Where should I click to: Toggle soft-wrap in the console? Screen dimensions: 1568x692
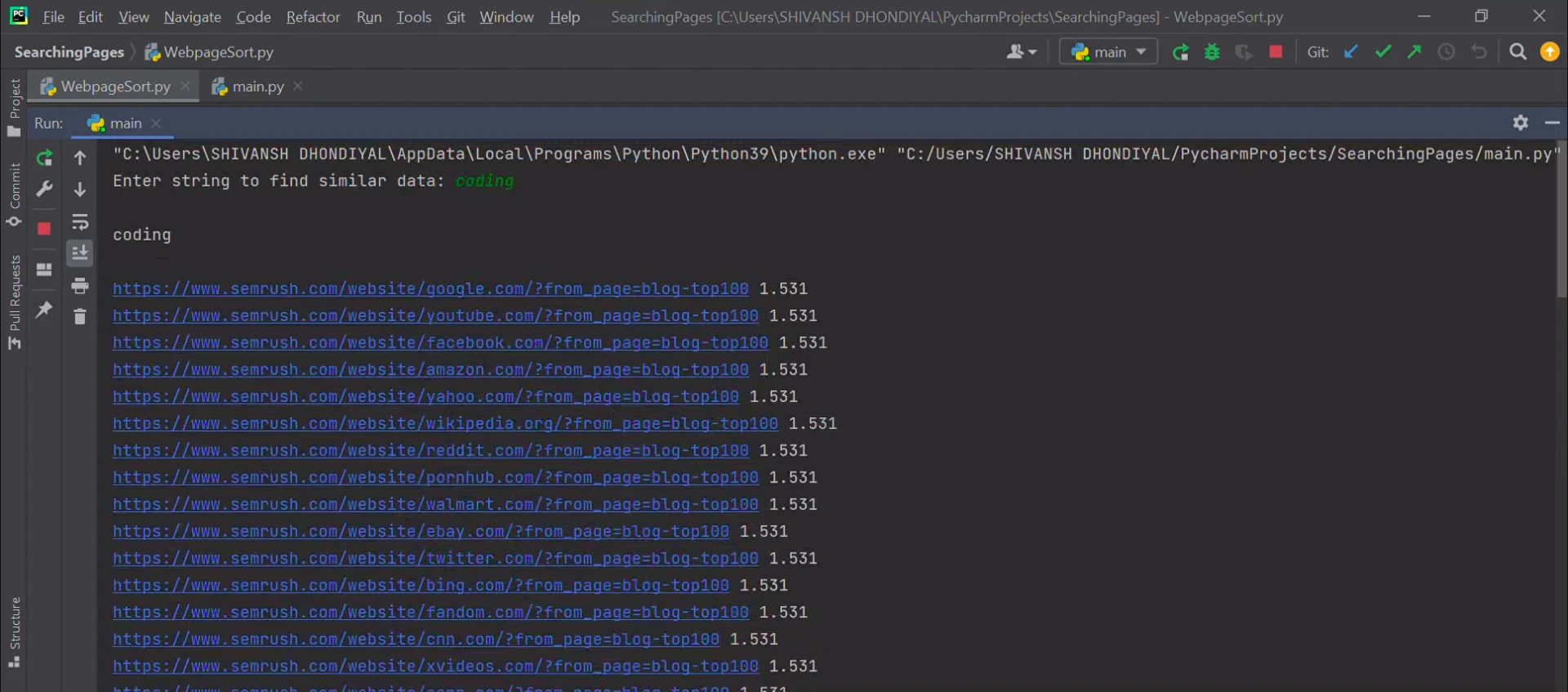point(80,221)
